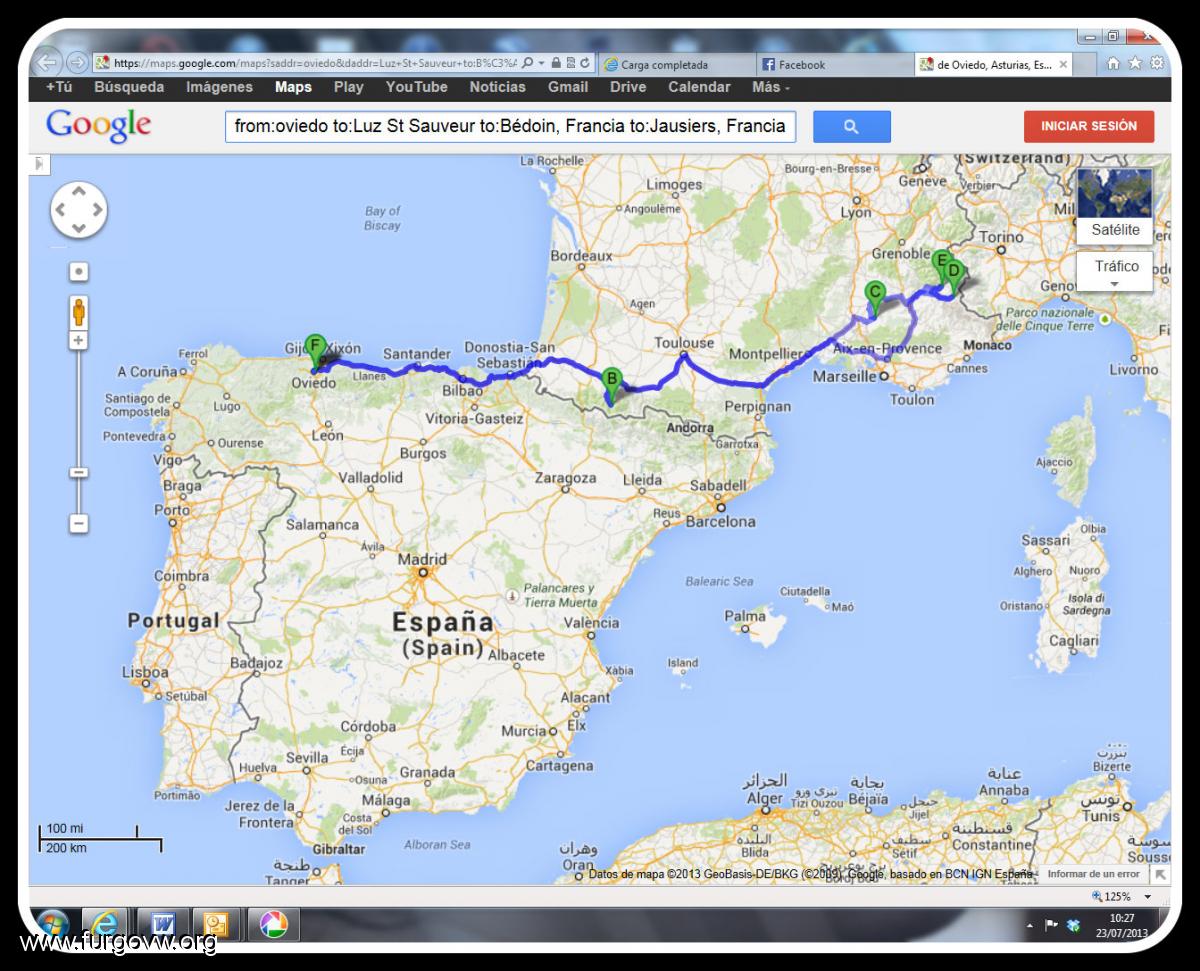Click the search magnifier in address bar
Screen dimensions: 1200x971
(x=527, y=64)
